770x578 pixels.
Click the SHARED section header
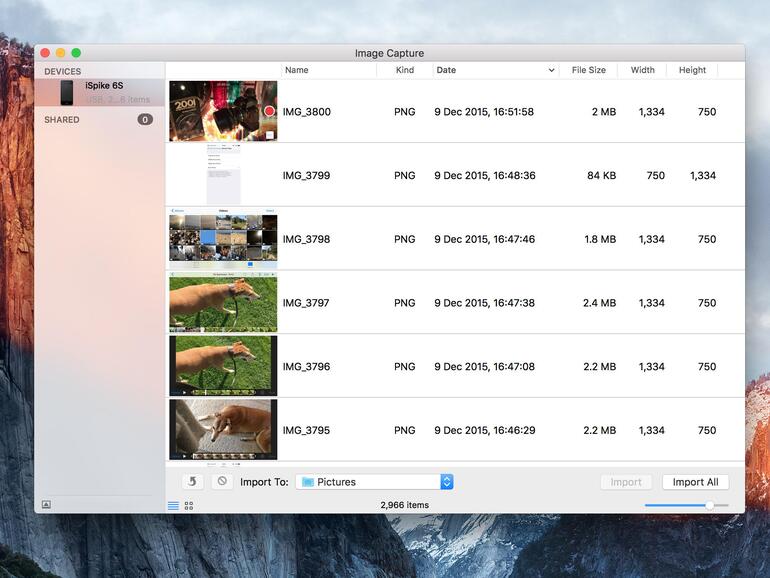coord(62,120)
